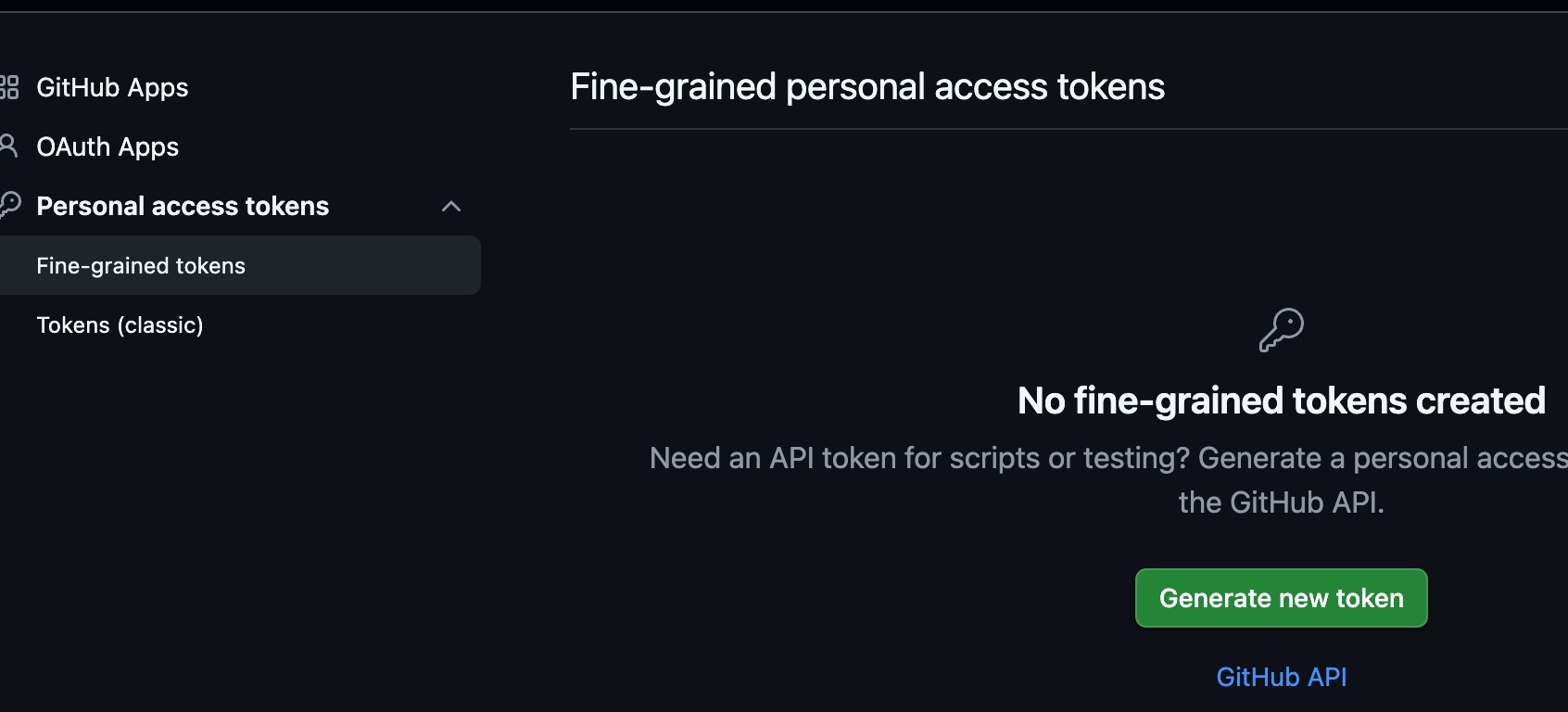The image size is (1568, 712).
Task: Click the Fine-grained personal access tokens page heading
Action: 867,87
